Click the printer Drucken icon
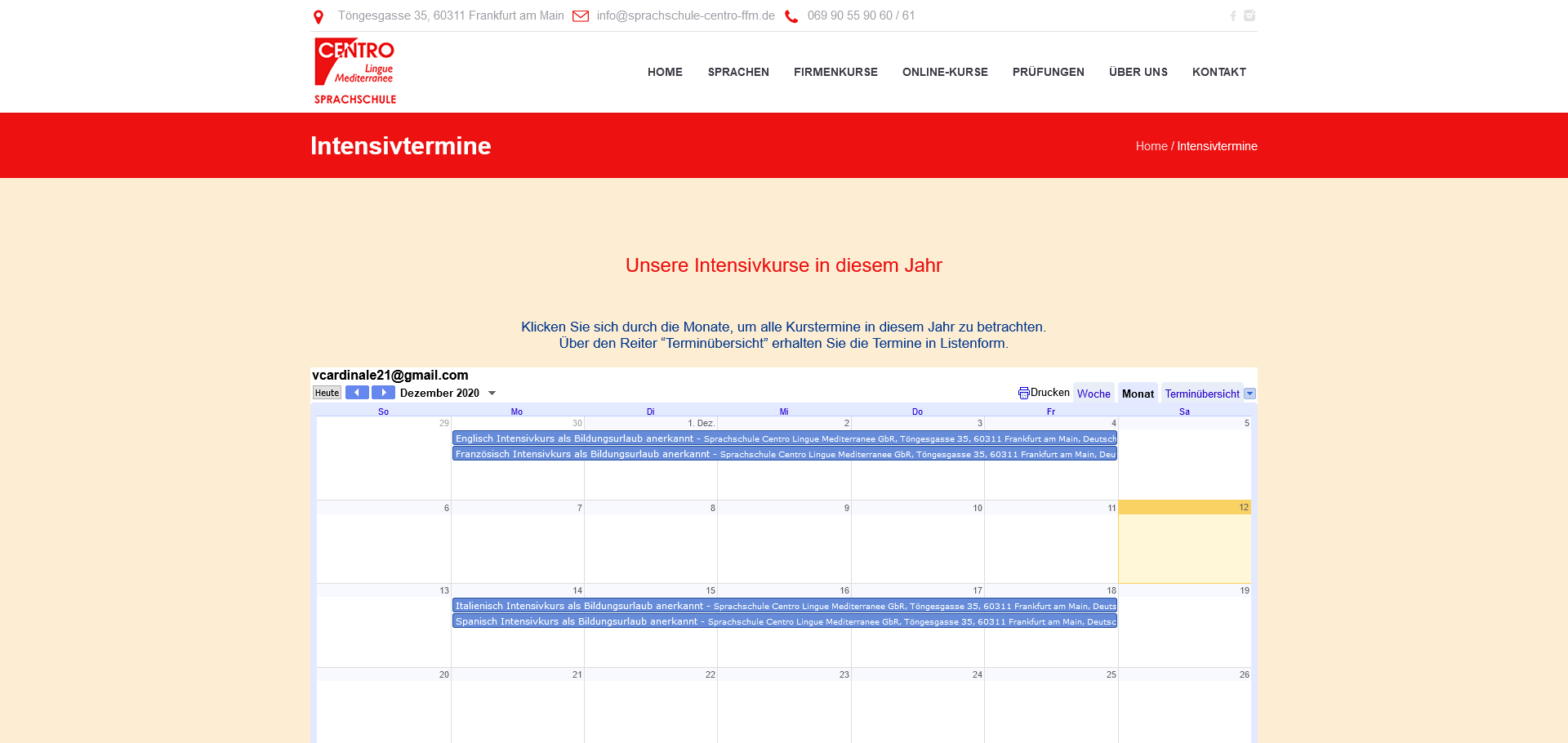Image resolution: width=1568 pixels, height=743 pixels. coord(1023,394)
